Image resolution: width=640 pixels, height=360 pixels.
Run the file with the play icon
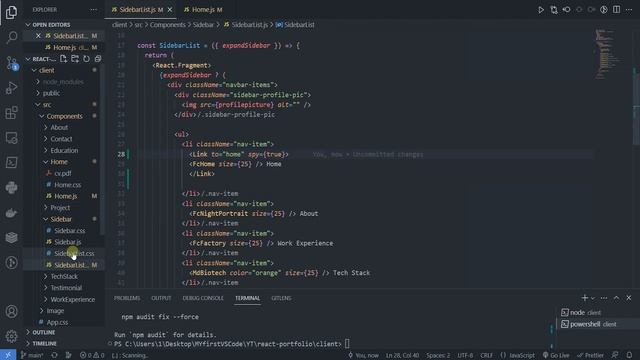[541, 9]
